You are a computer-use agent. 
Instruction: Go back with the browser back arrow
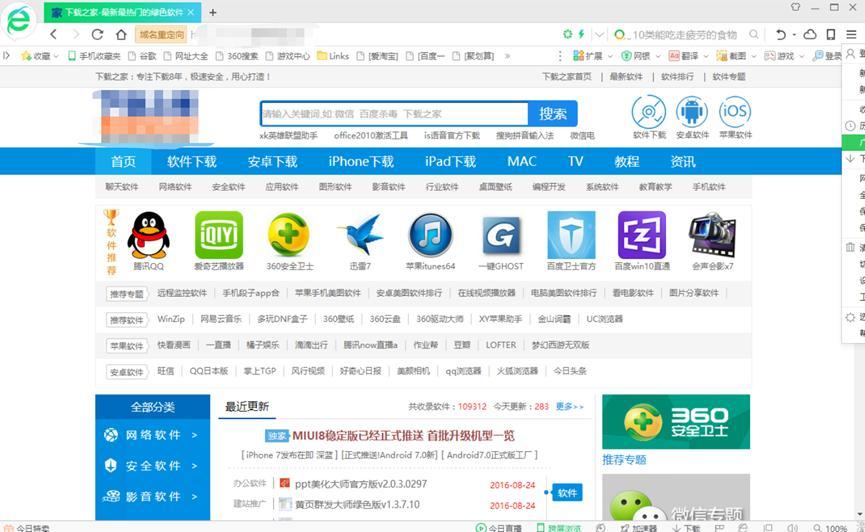[x=54, y=34]
